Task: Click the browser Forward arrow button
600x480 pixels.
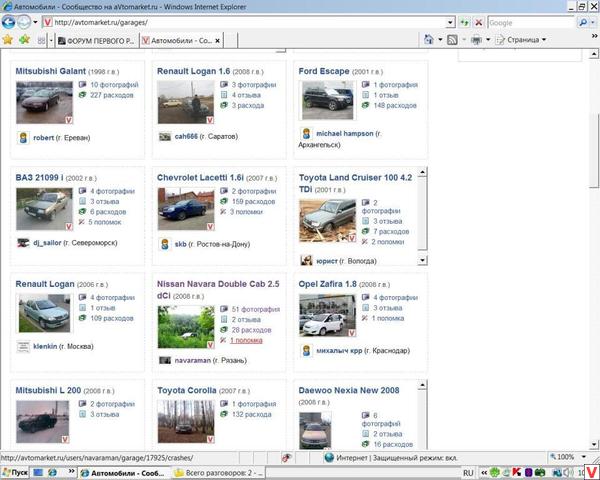Action: (x=24, y=22)
